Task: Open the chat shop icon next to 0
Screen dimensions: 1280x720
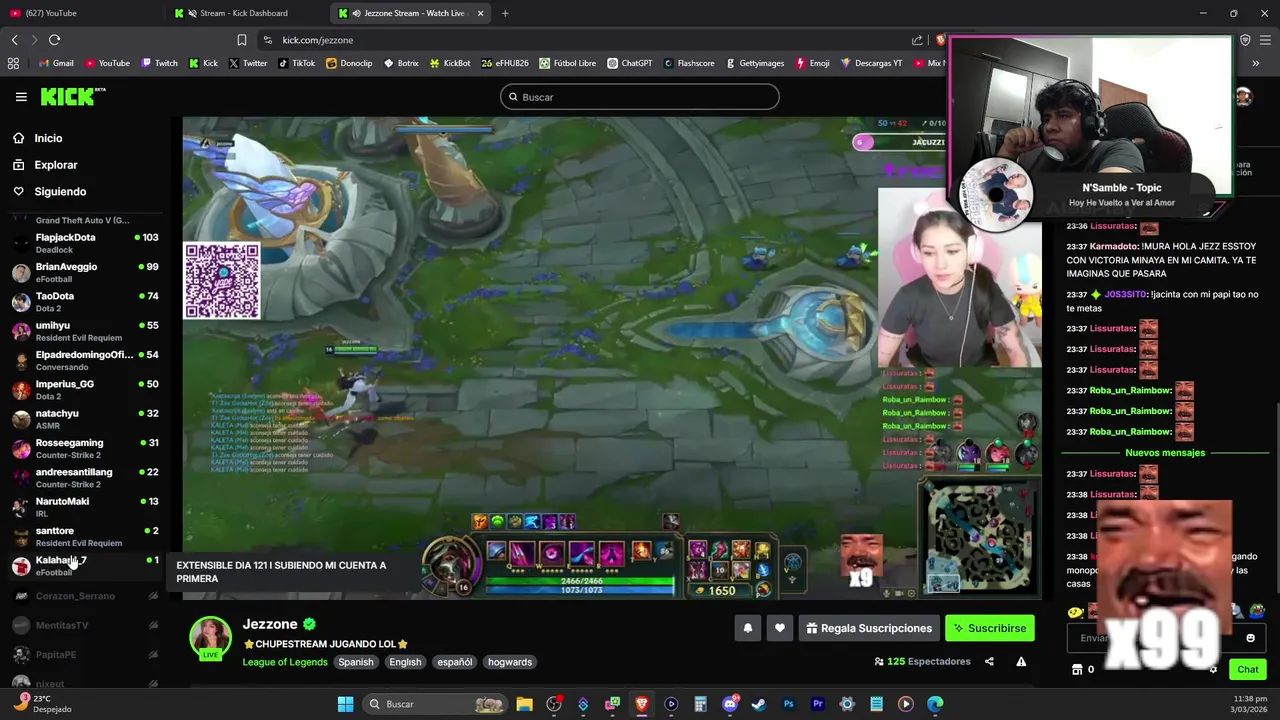Action: [1077, 669]
